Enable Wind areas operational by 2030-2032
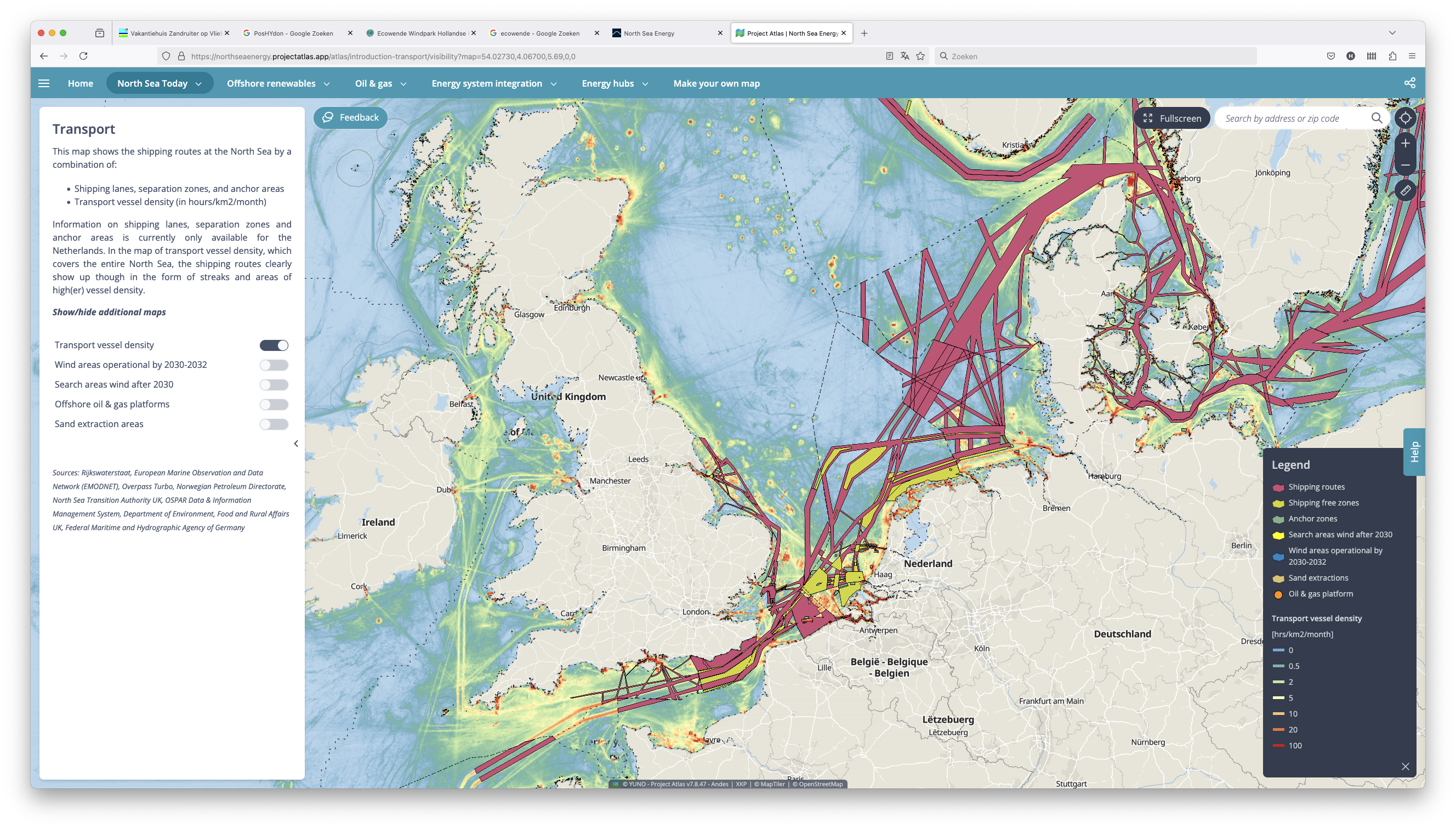The width and height of the screenshot is (1456, 829). pyautogui.click(x=274, y=365)
